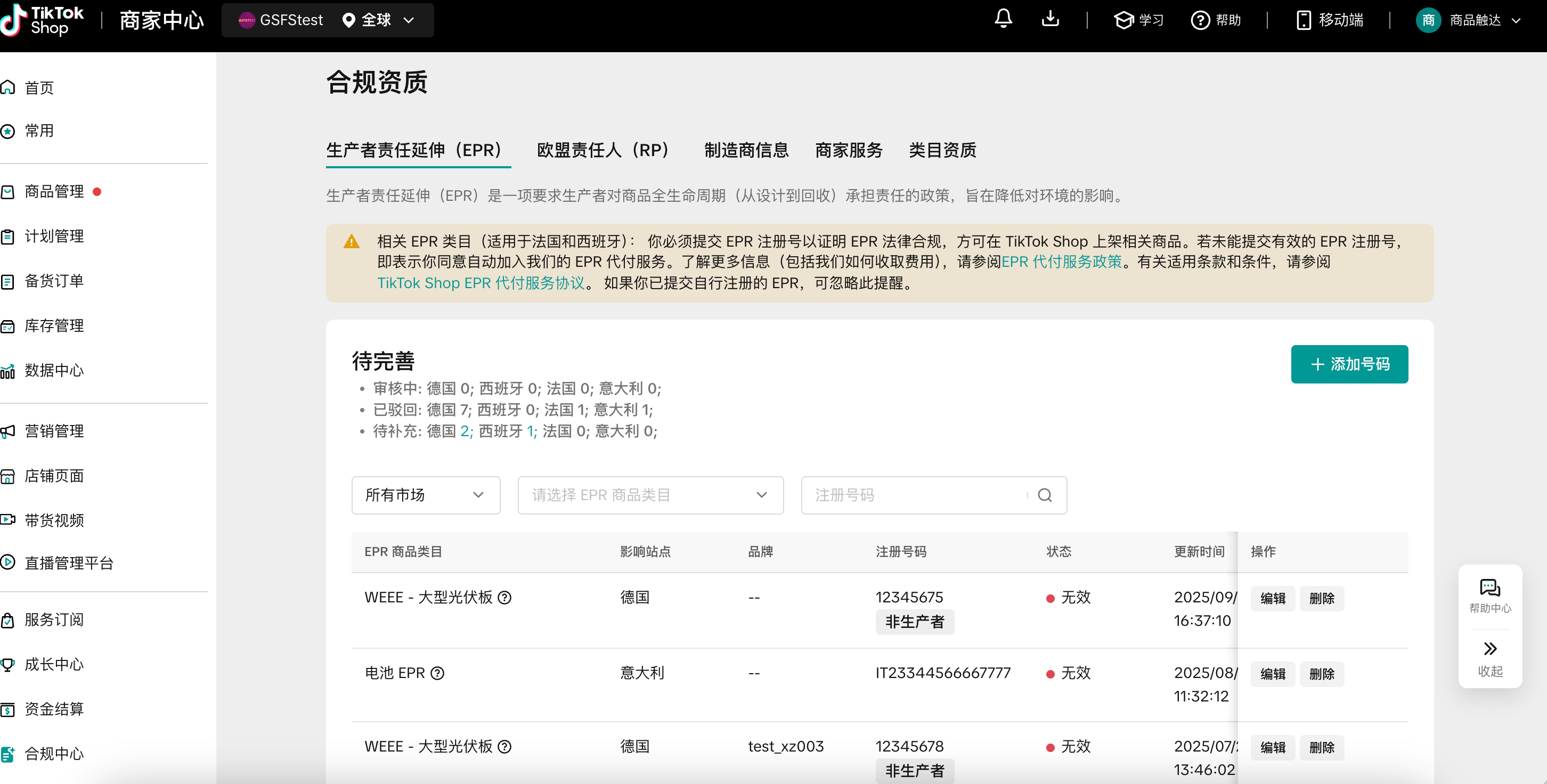Click help icon next to 电池 EPR
Image resolution: width=1547 pixels, height=784 pixels.
point(438,673)
